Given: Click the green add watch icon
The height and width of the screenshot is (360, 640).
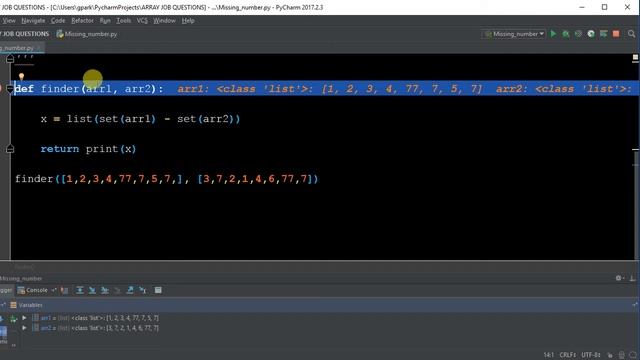Looking at the screenshot, I should click(x=13, y=319).
